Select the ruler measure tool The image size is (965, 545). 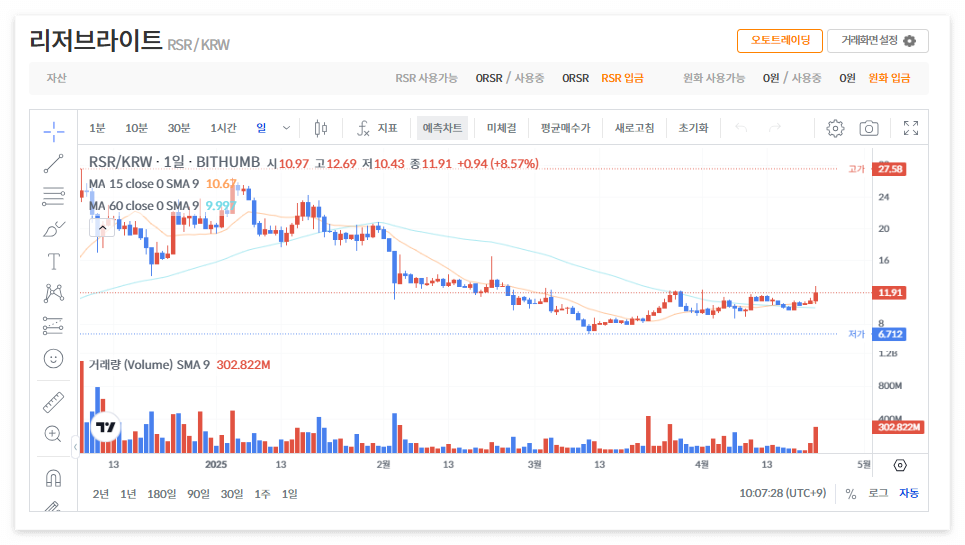pyautogui.click(x=54, y=402)
